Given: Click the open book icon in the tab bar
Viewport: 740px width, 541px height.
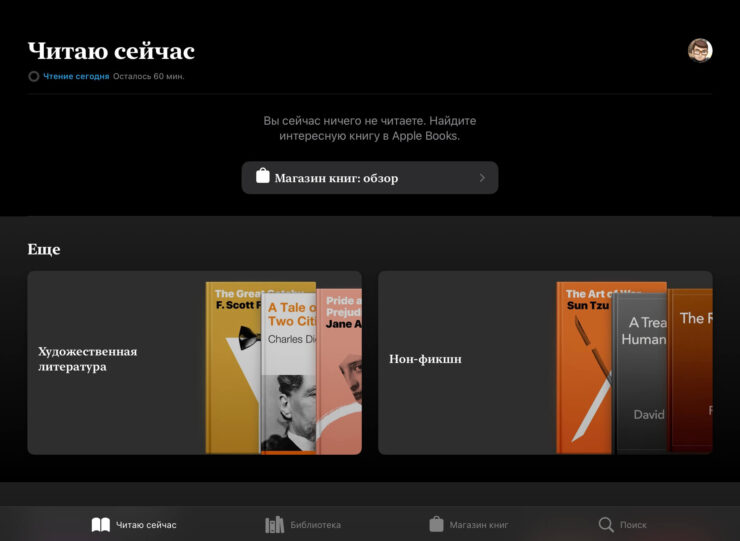Looking at the screenshot, I should tap(101, 525).
